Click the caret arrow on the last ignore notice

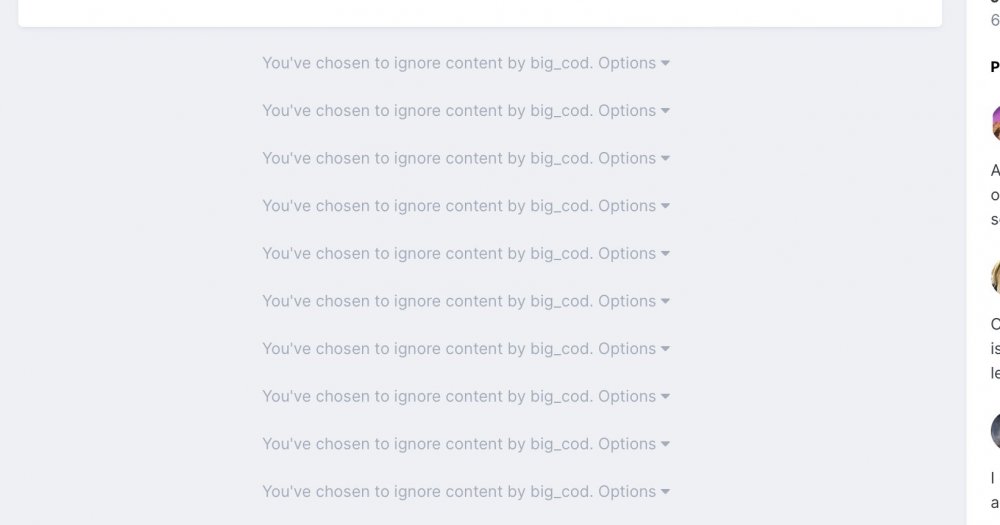pyautogui.click(x=665, y=492)
